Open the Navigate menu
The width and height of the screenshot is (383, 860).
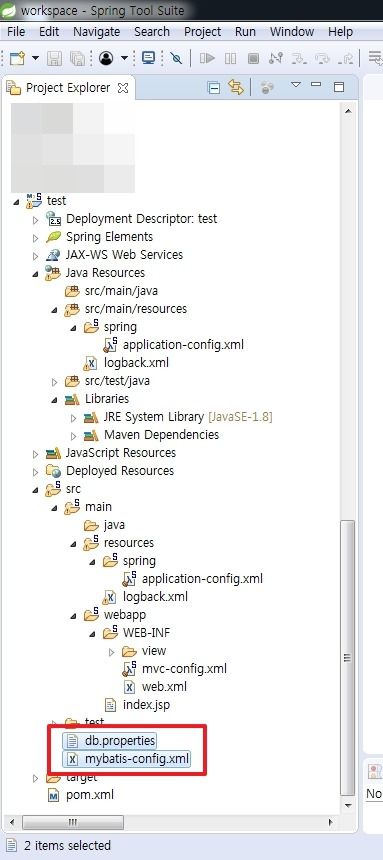click(x=97, y=32)
